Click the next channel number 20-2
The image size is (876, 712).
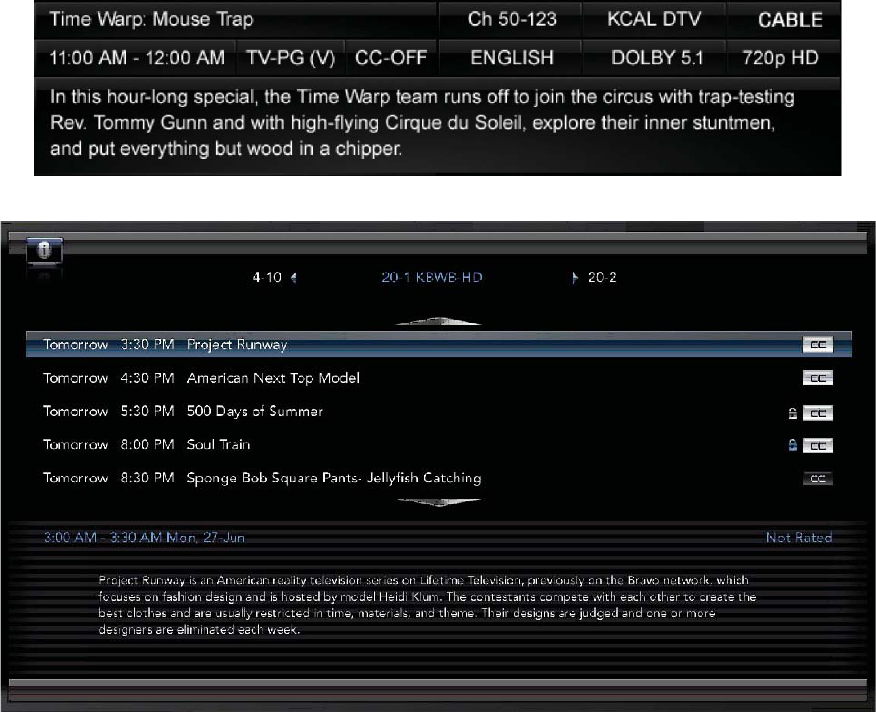(602, 277)
